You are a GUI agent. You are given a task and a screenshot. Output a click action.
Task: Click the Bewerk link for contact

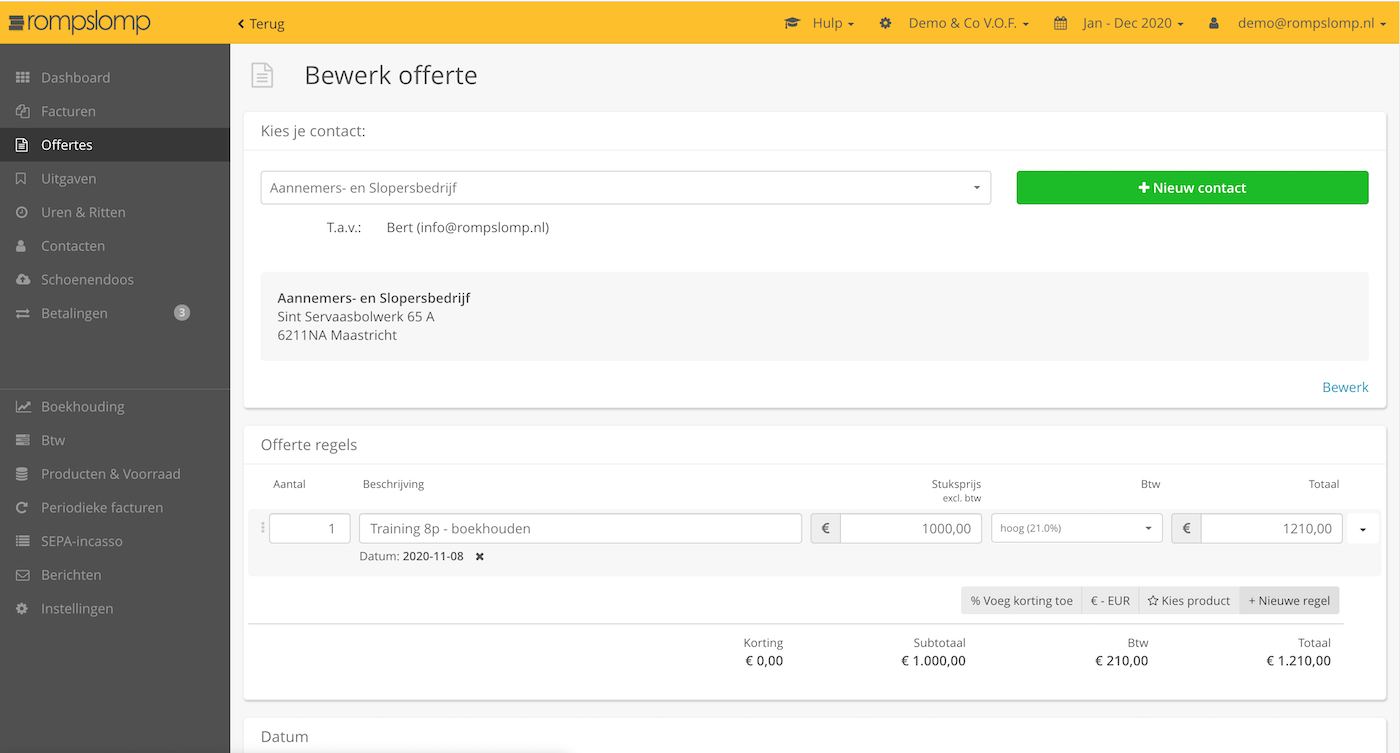point(1345,387)
